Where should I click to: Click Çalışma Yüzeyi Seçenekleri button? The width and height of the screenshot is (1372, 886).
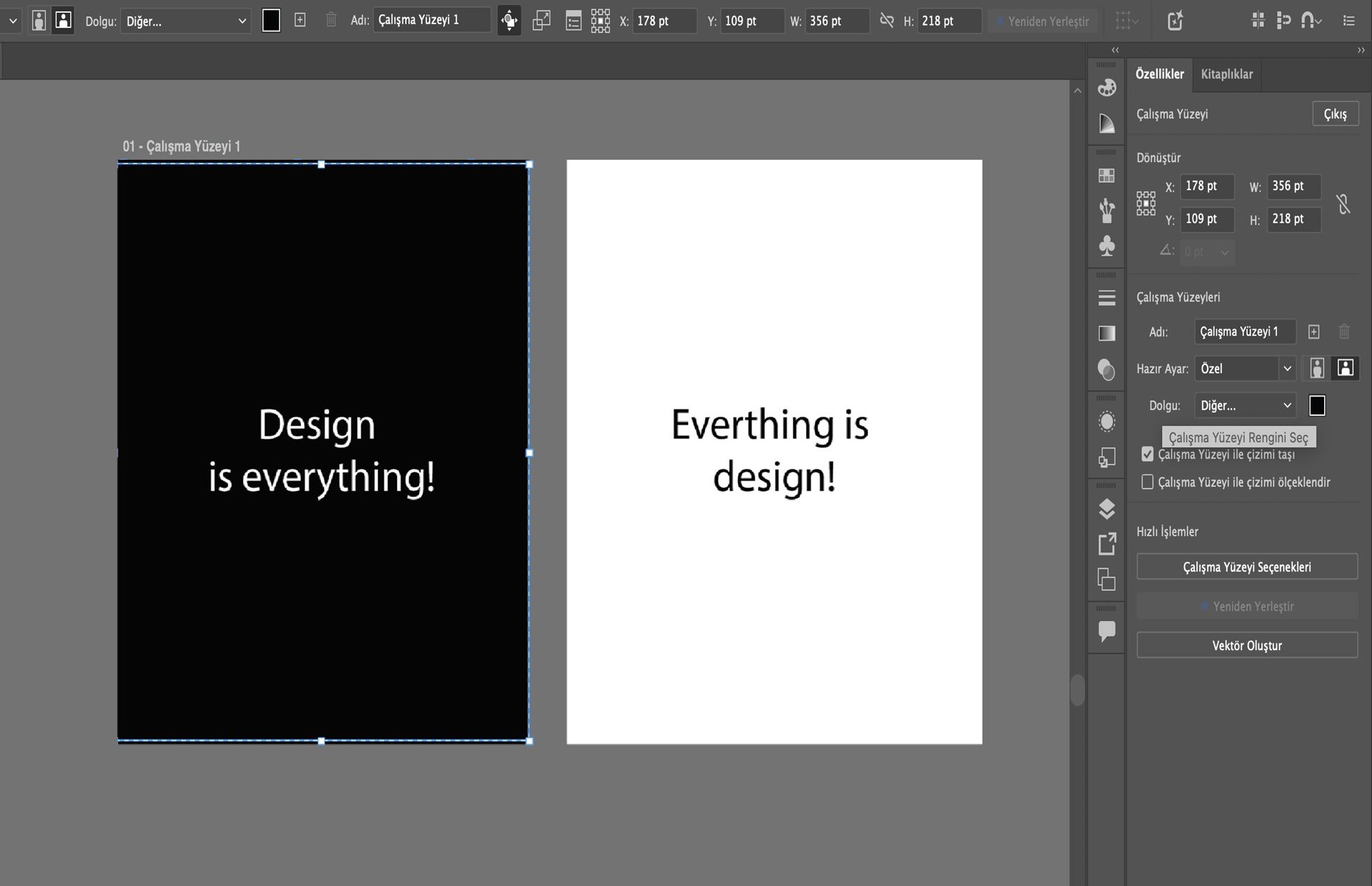tap(1246, 567)
